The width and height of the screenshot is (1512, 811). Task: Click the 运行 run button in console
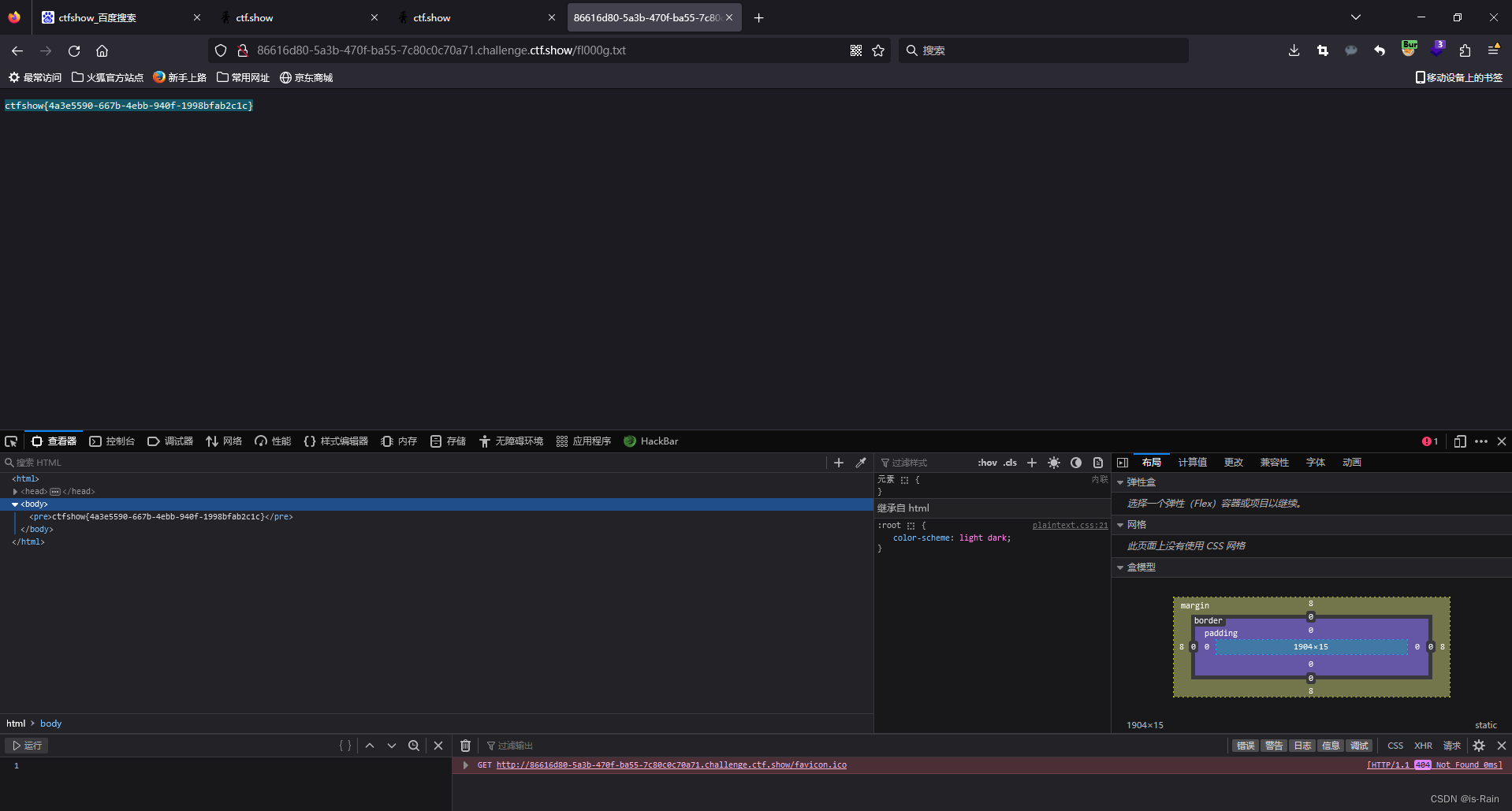pyautogui.click(x=26, y=746)
